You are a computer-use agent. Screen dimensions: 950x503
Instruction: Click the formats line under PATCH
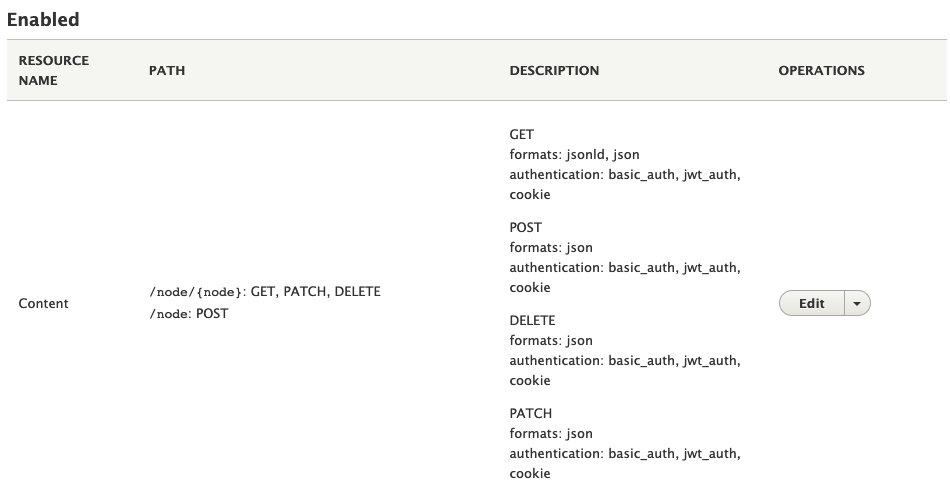pos(551,434)
